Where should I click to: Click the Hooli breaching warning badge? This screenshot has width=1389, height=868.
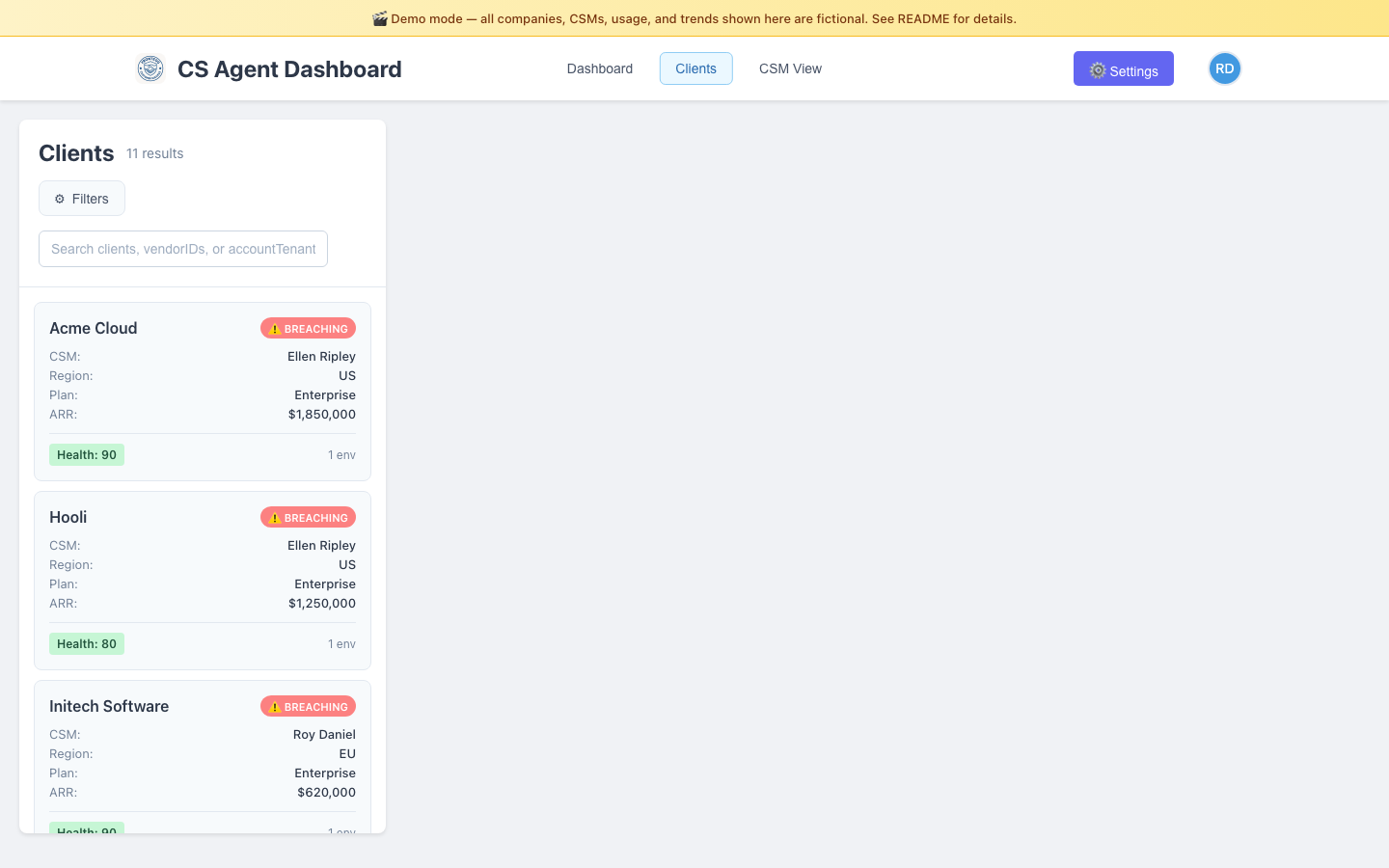coord(308,518)
